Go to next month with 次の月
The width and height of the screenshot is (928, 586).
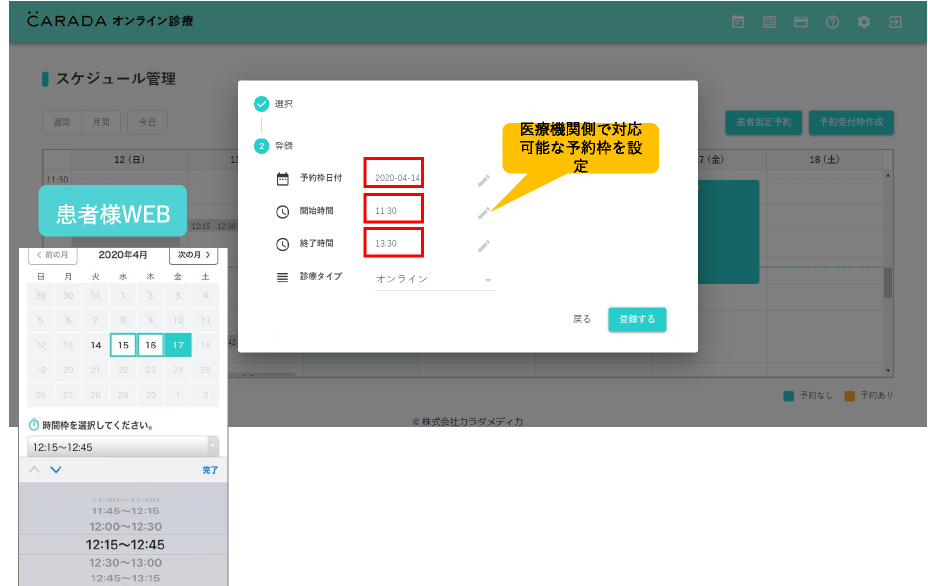coord(193,256)
